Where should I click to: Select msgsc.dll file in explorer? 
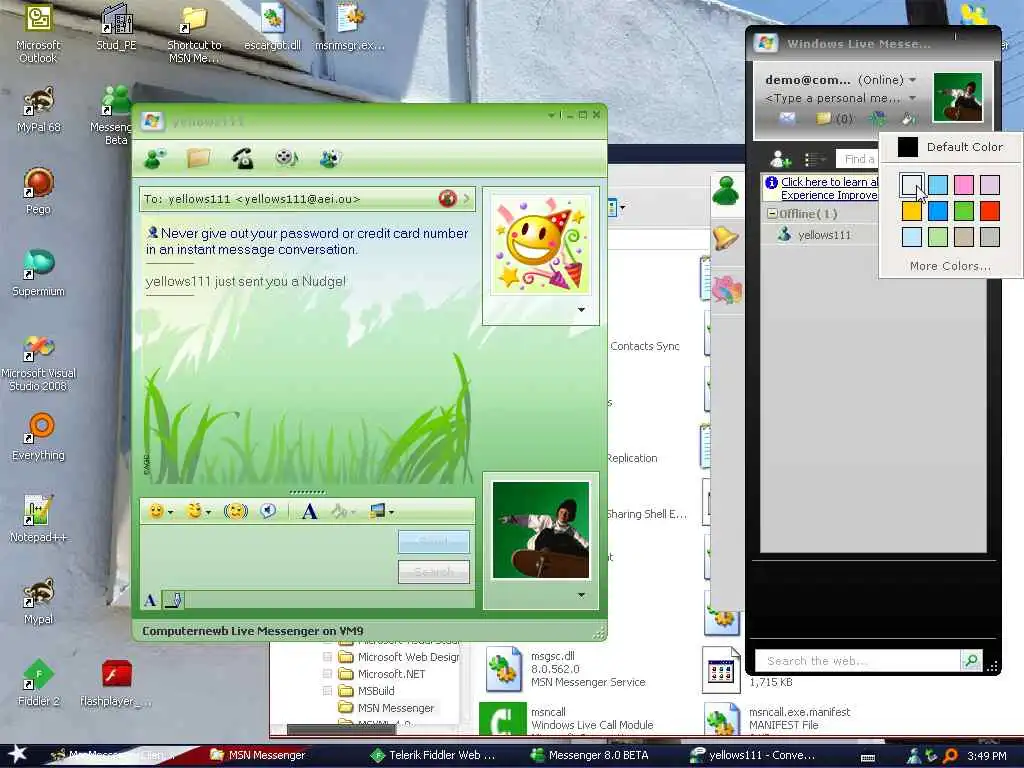(566, 669)
